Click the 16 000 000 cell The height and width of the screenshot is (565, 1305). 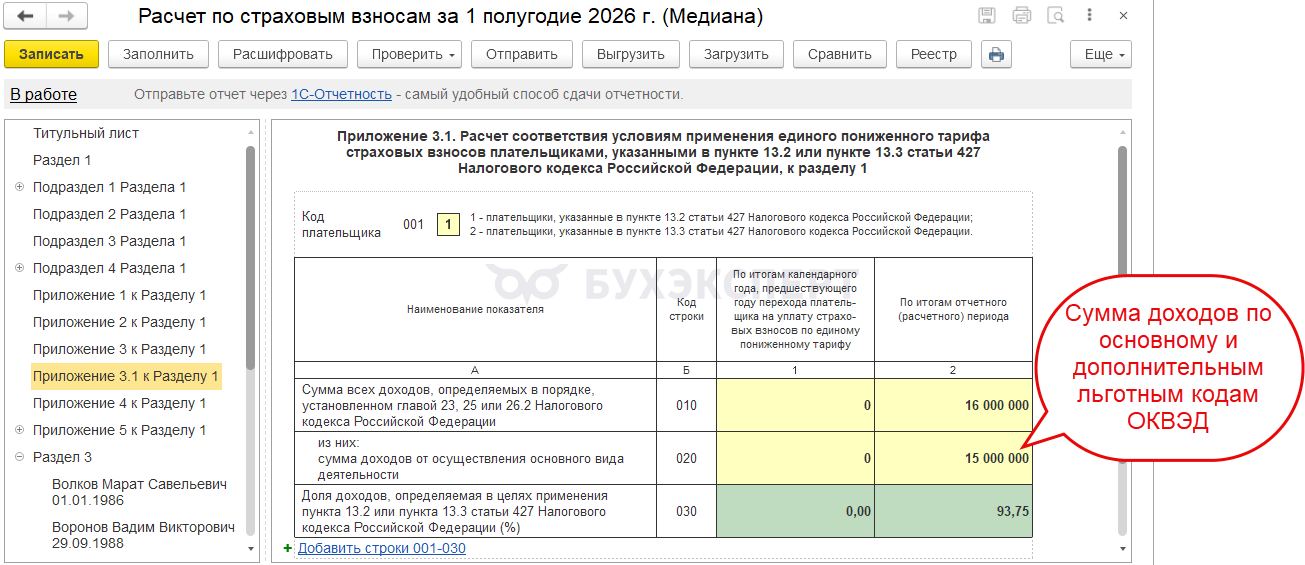(x=953, y=405)
